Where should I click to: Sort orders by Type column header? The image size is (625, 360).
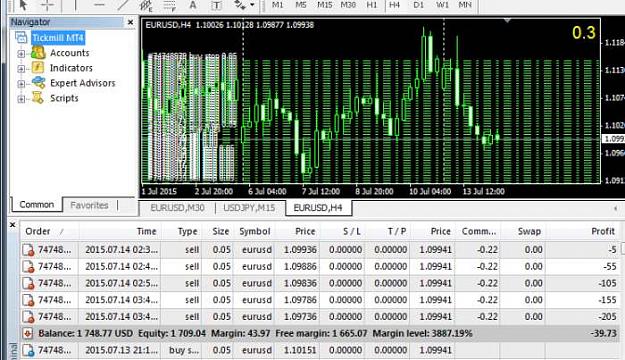(x=181, y=231)
